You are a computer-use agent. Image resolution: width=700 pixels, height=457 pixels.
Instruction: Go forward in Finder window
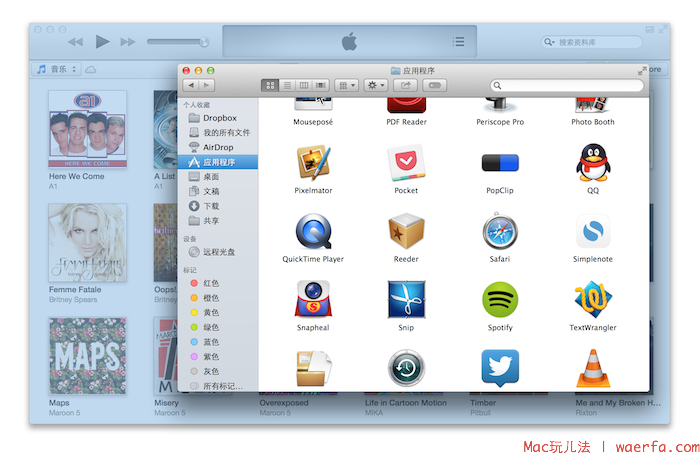coord(207,85)
